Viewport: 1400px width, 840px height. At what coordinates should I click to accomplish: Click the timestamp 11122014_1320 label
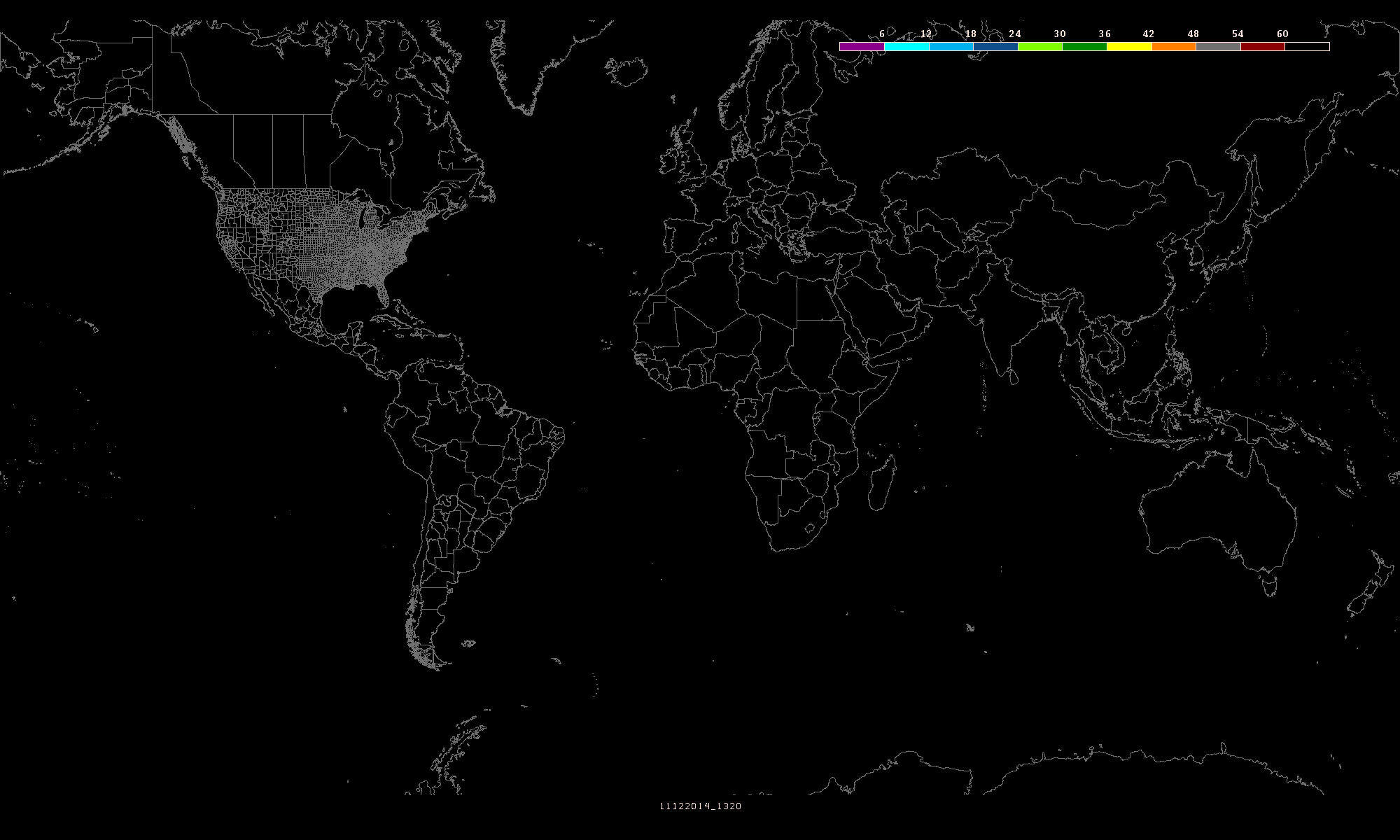click(x=700, y=806)
